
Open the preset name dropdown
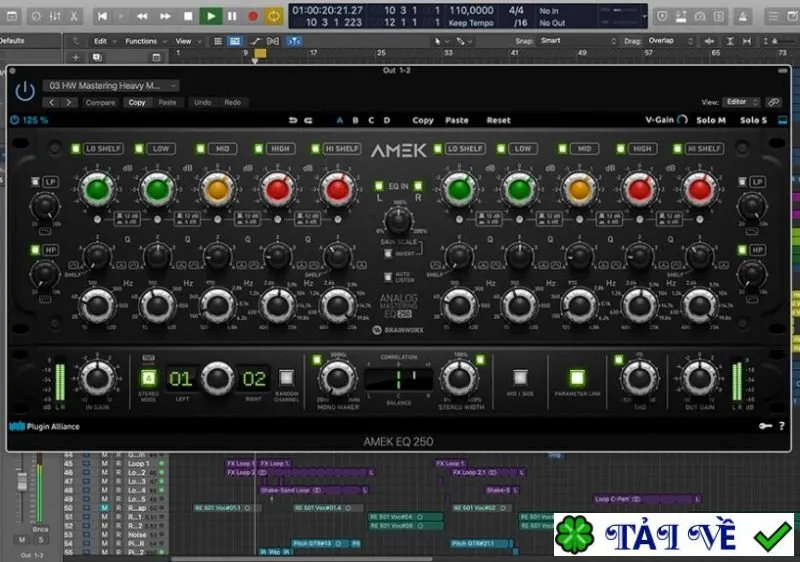click(x=110, y=86)
